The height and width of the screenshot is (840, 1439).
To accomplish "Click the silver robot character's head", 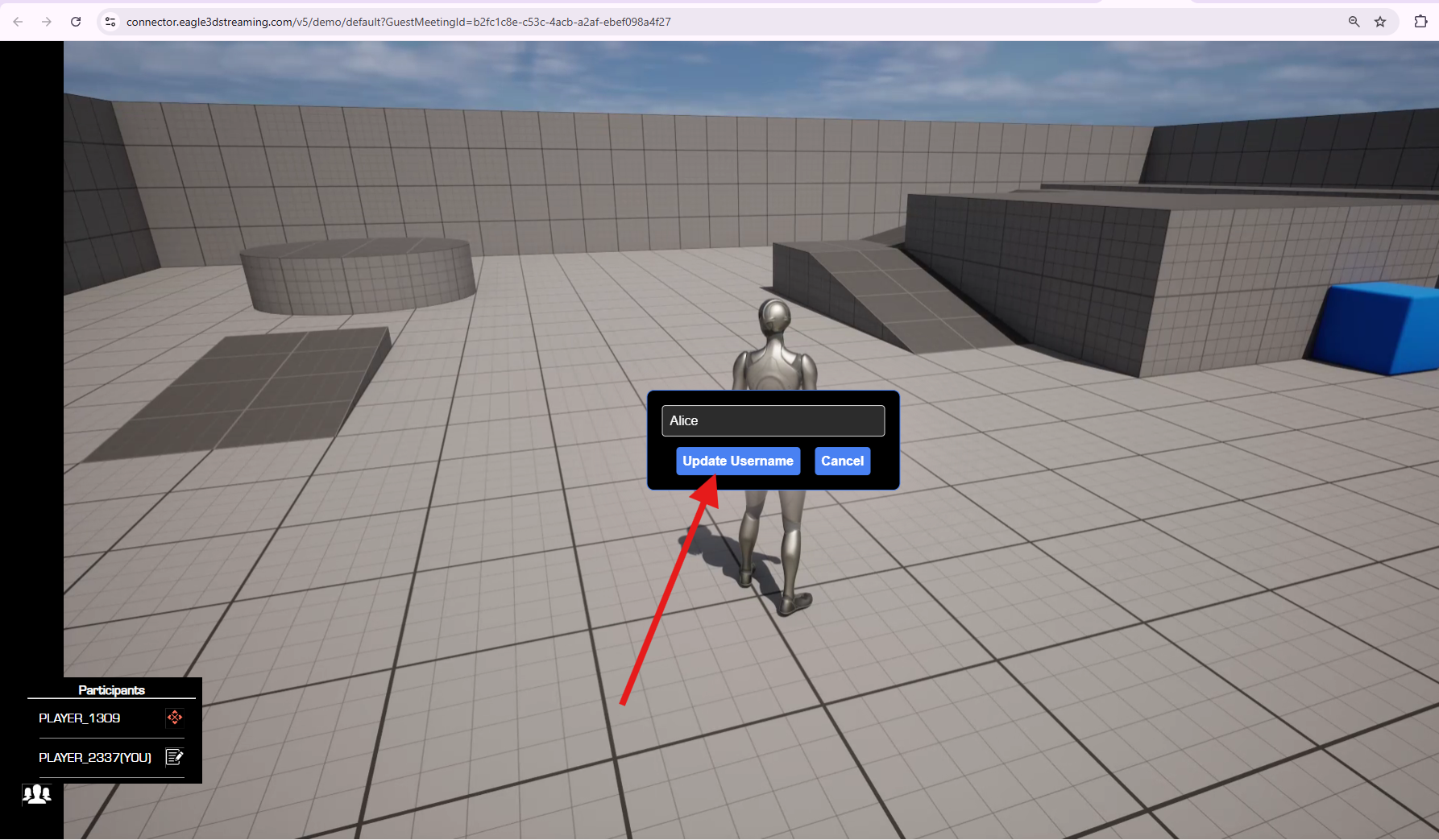I will 774,317.
